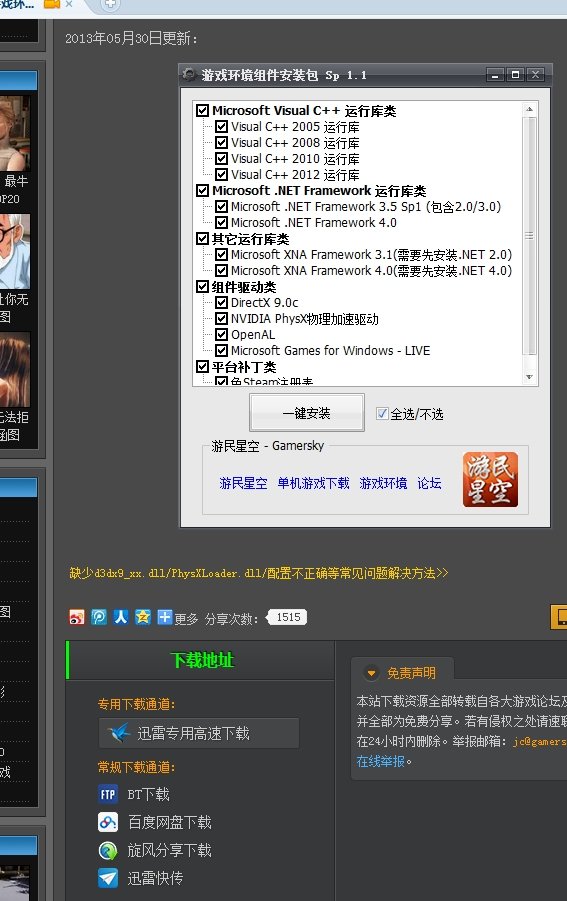Viewport: 567px width, 901px height.
Task: Click the 一键安装 button
Action: (x=307, y=413)
